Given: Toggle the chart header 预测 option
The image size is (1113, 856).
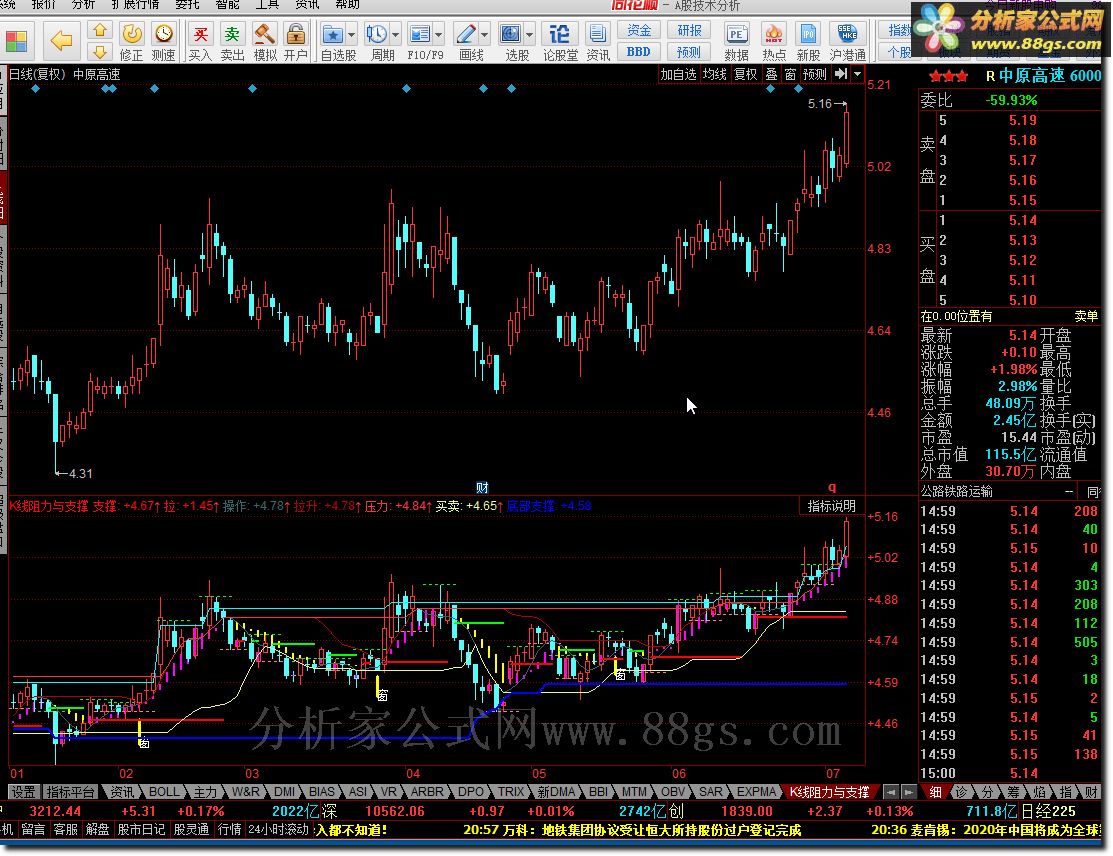Looking at the screenshot, I should tap(814, 74).
